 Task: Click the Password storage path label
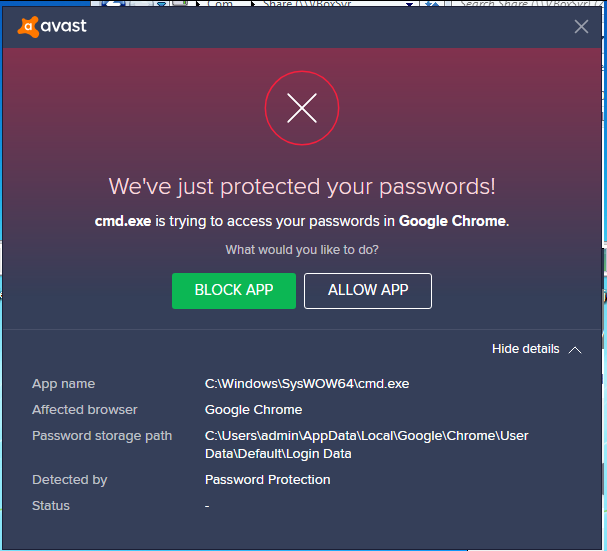[102, 436]
